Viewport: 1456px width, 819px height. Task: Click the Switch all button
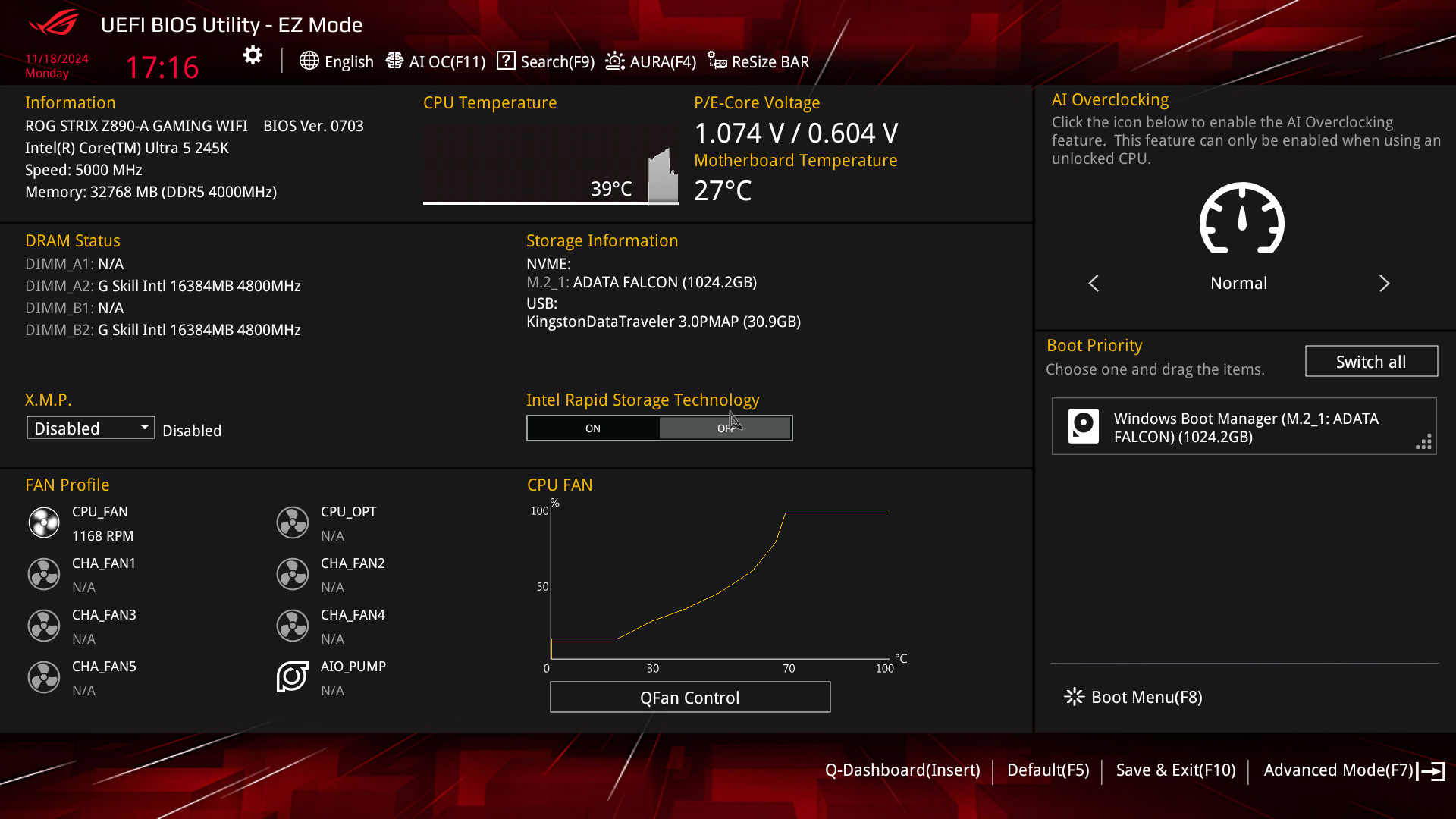pos(1371,362)
